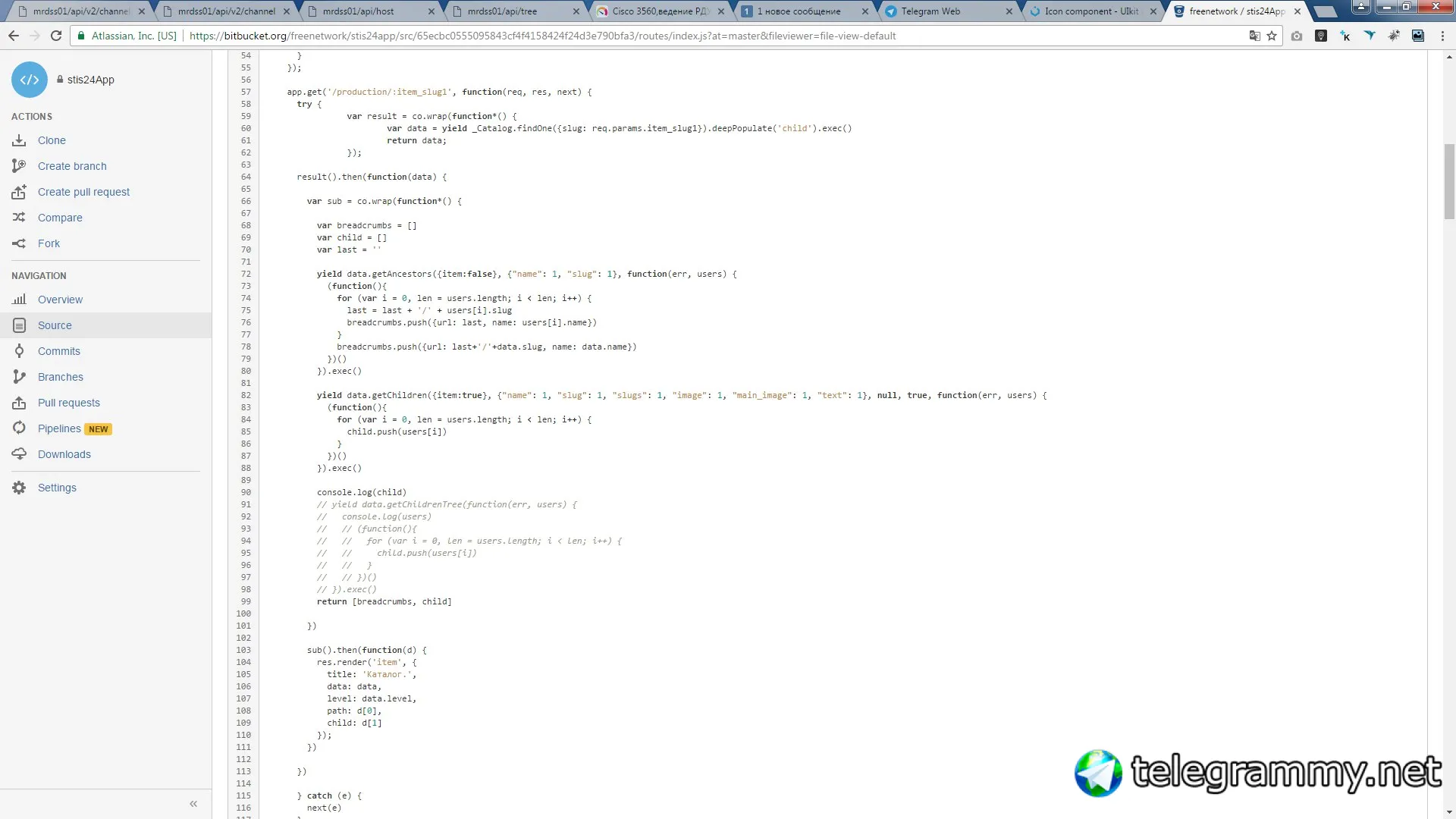The width and height of the screenshot is (1456, 819).
Task: Go to Downloads in navigation
Action: pos(64,454)
